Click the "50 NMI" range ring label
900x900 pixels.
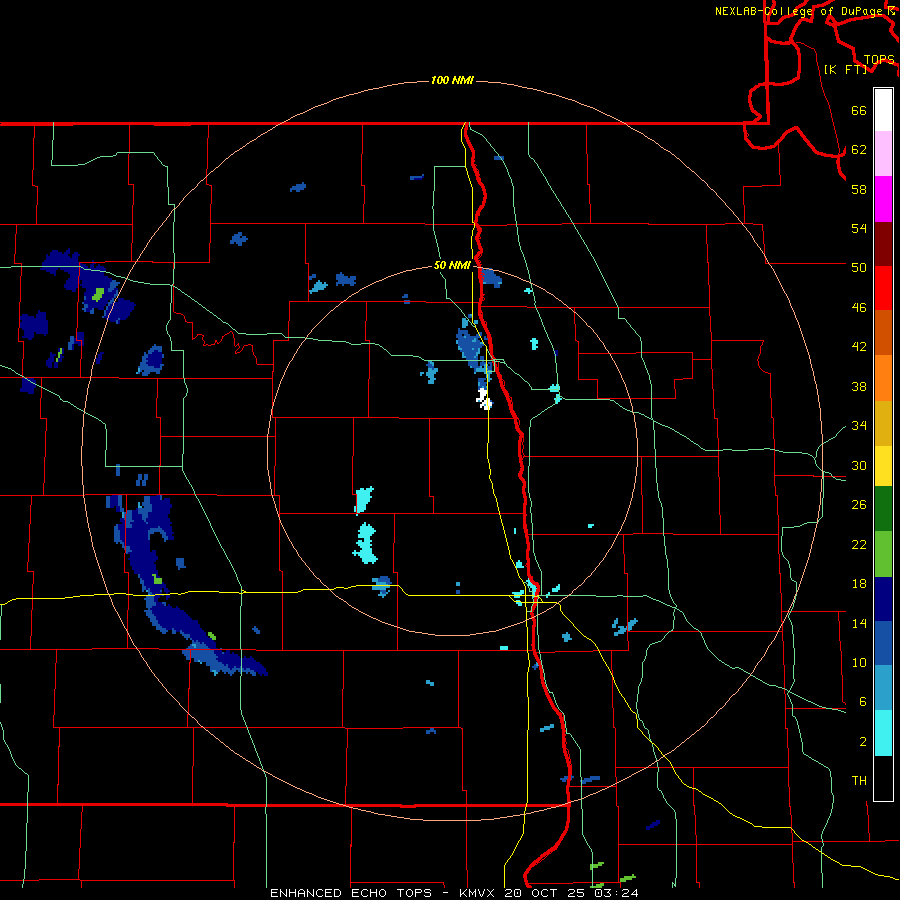[452, 265]
